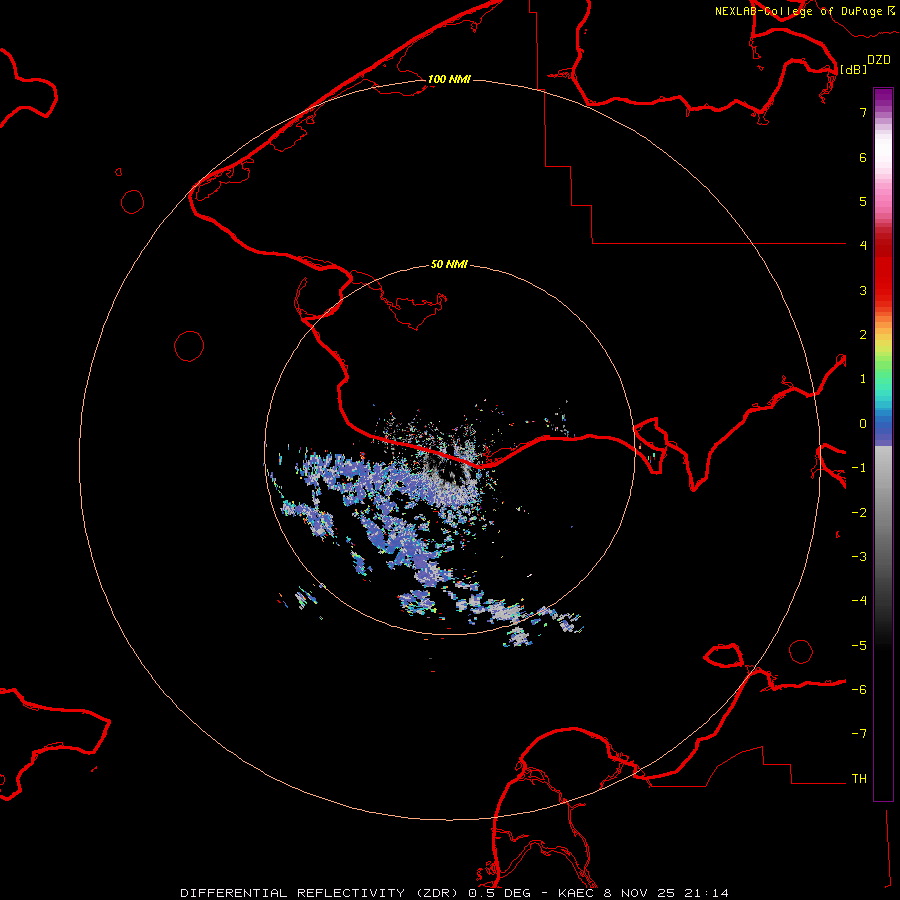Click the 0.5 DEG elevation text

point(499,893)
